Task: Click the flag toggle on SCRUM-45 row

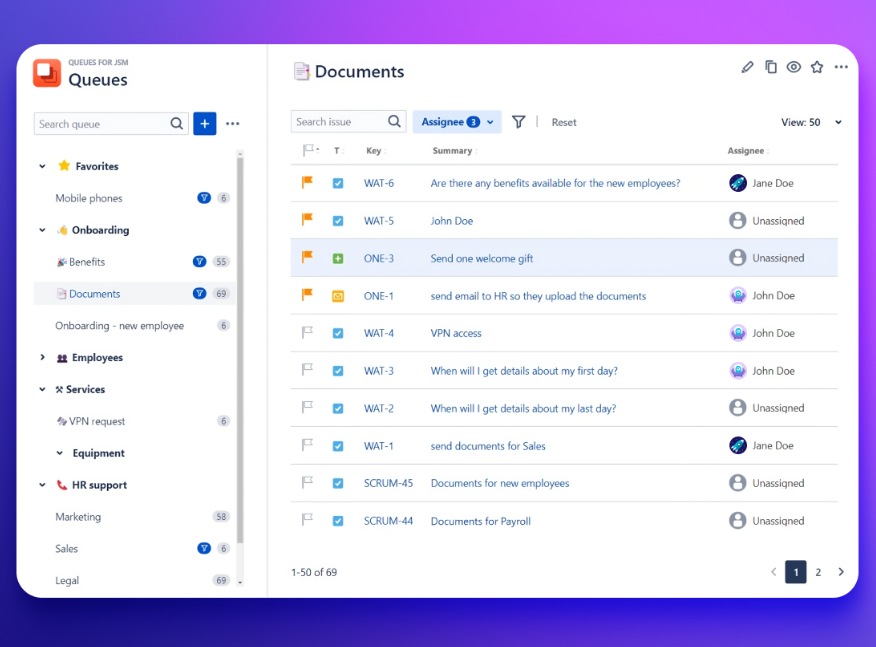Action: pos(307,482)
